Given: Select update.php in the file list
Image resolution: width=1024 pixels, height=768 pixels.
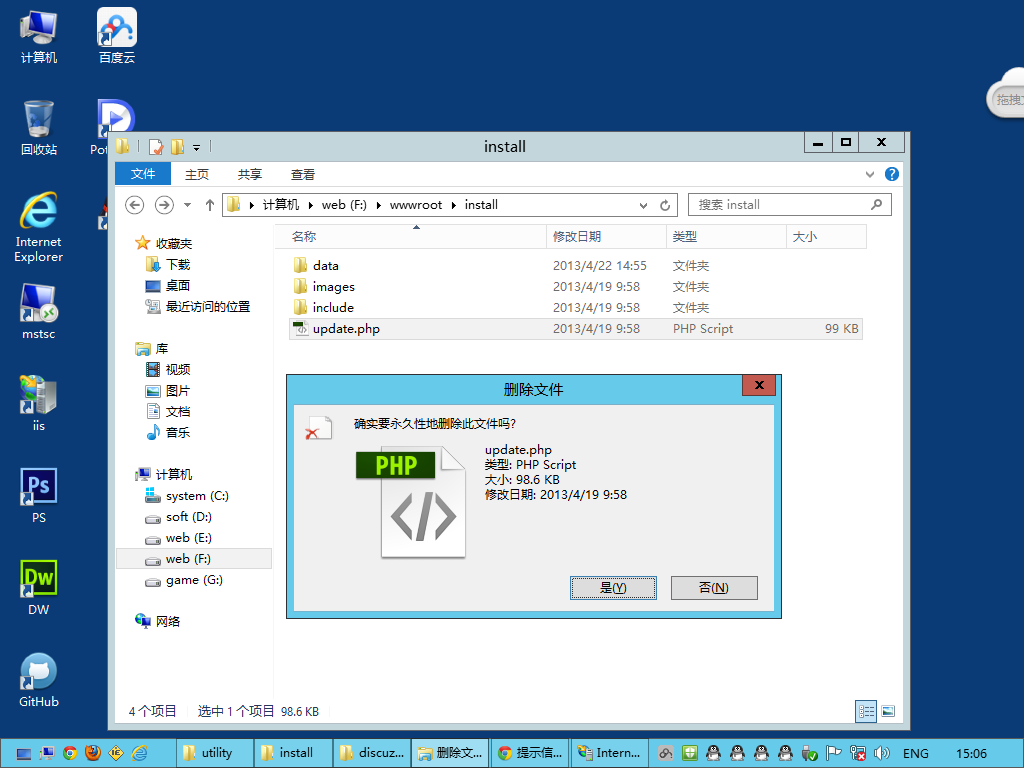Looking at the screenshot, I should [575, 328].
